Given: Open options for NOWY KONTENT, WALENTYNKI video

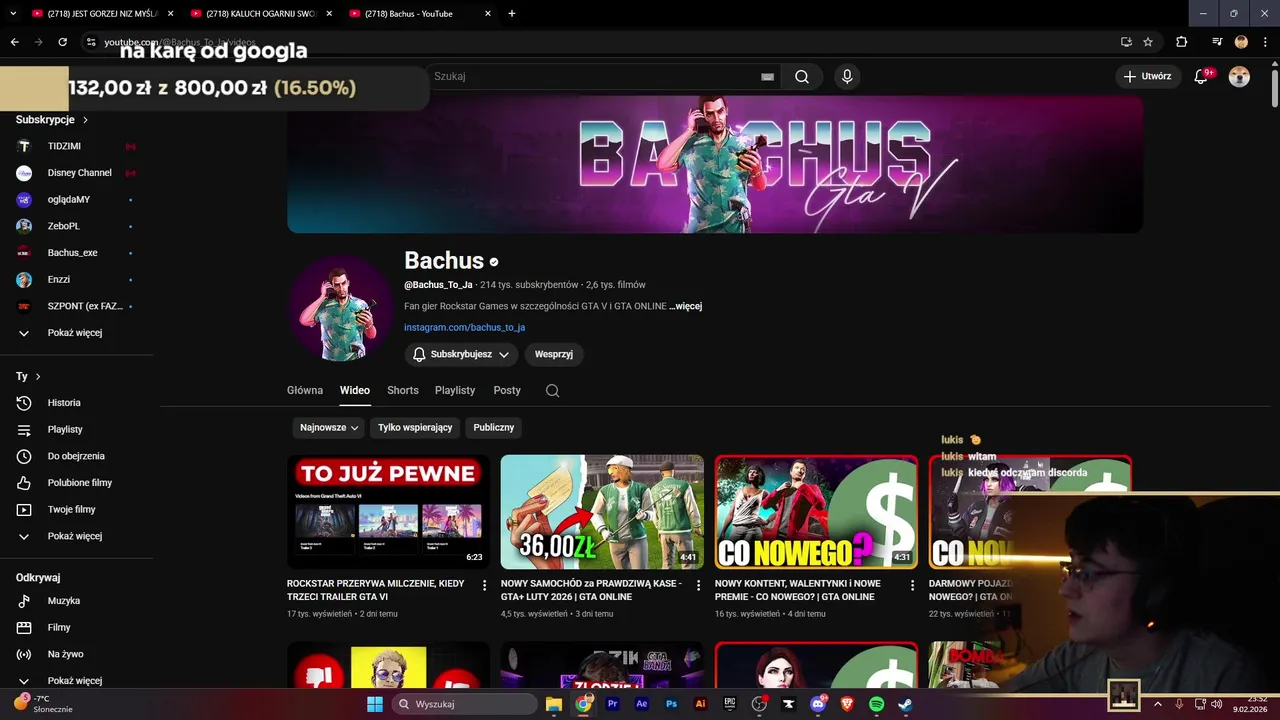Looking at the screenshot, I should [912, 585].
